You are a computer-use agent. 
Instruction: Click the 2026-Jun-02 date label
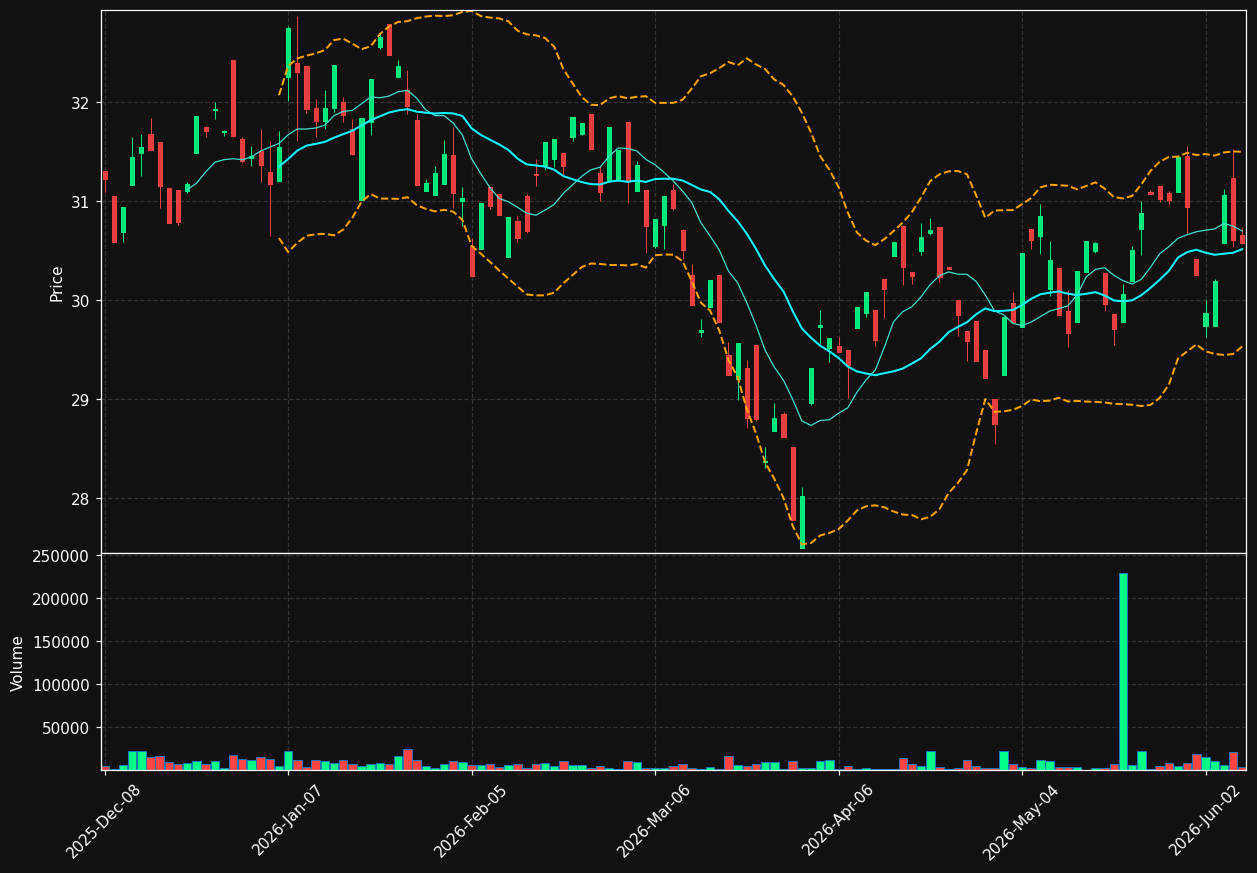1206,821
